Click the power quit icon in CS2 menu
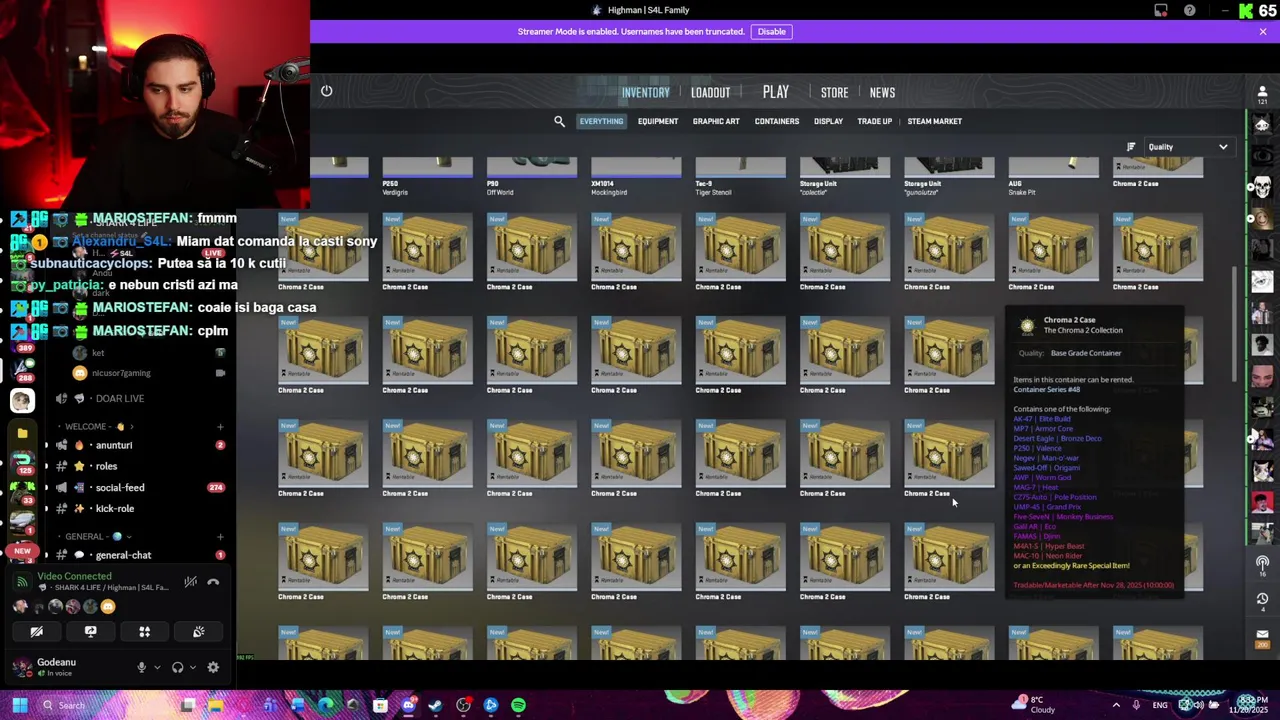 (326, 91)
